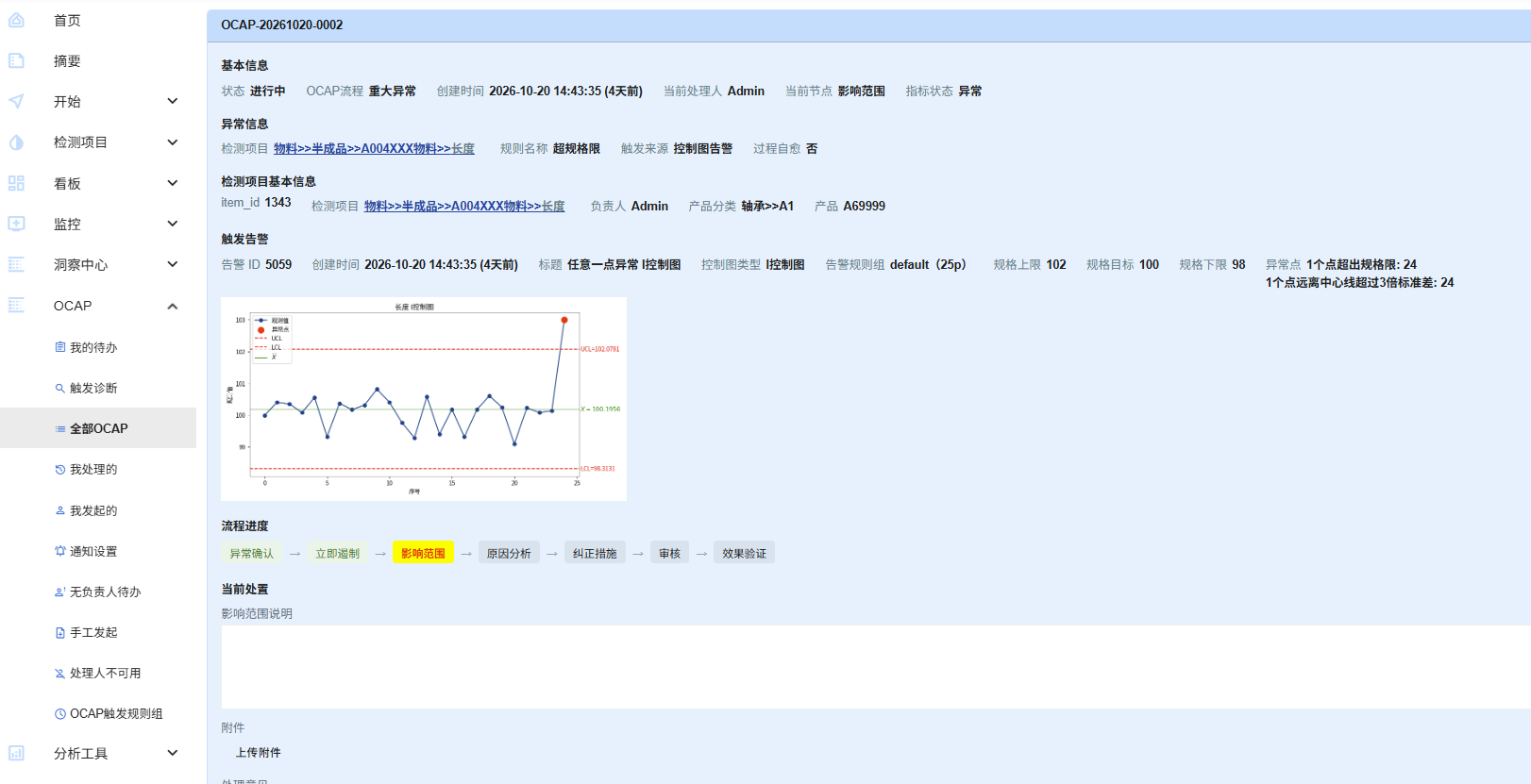Click the list icon beside 全部OCAP
1531x784 pixels.
[60, 429]
